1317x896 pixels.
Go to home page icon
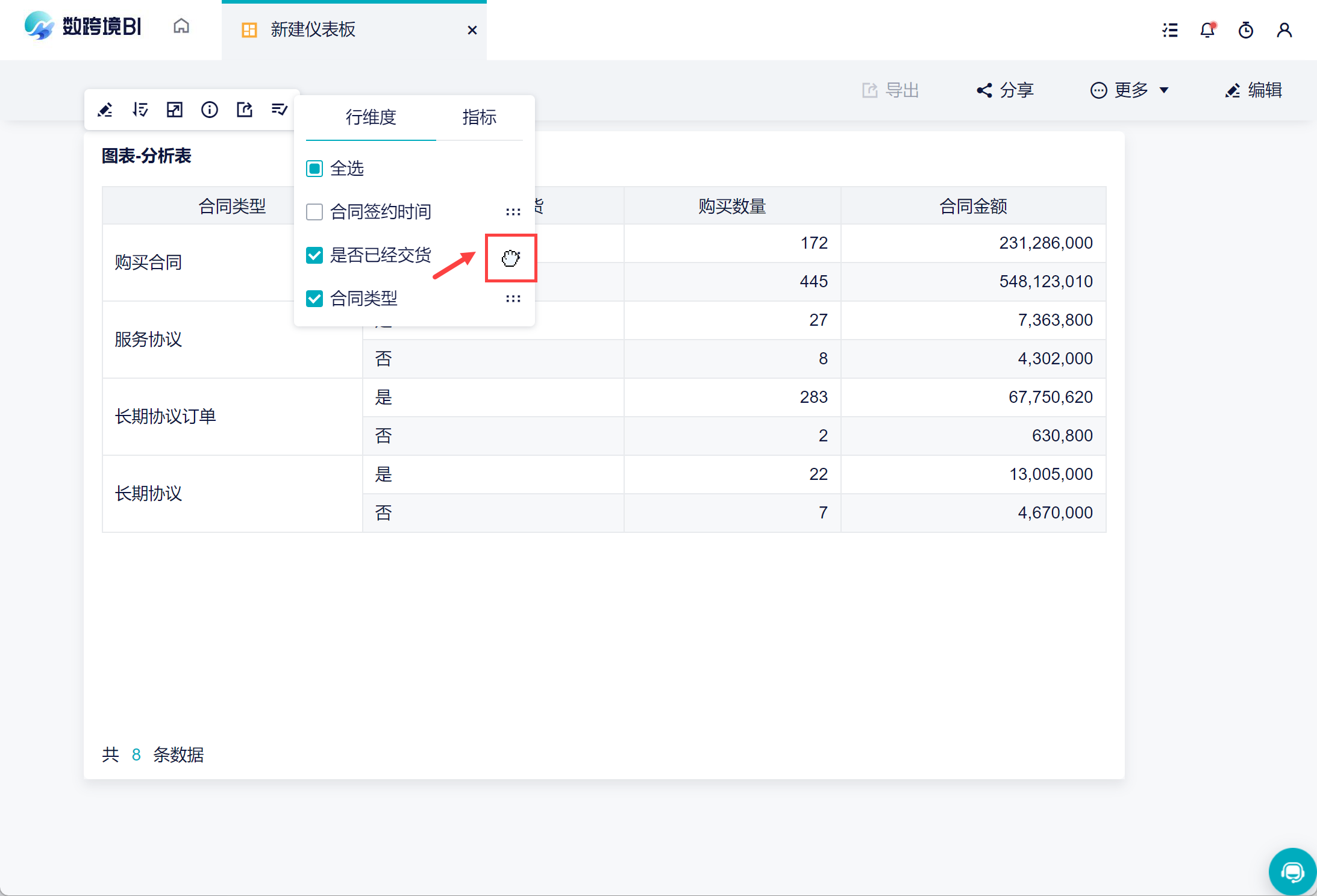point(181,26)
